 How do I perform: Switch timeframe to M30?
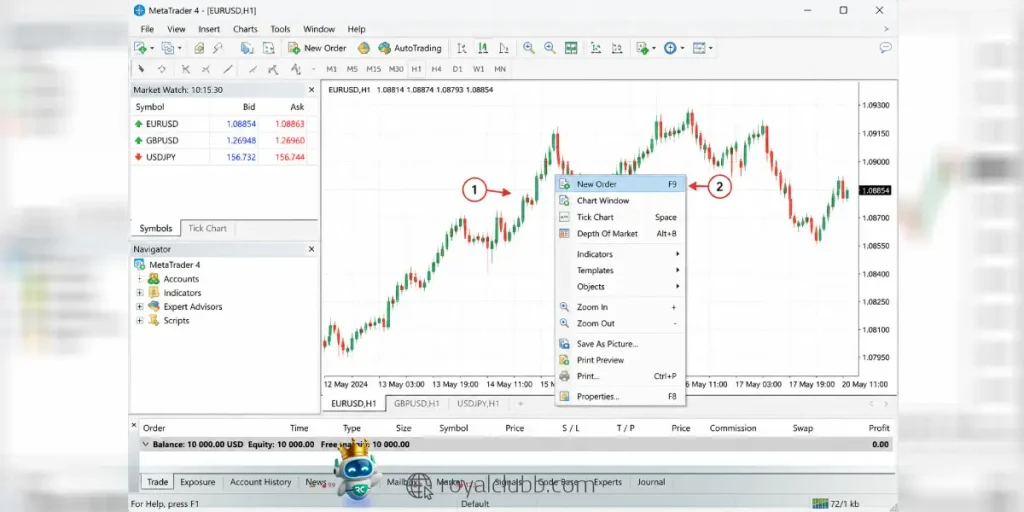click(396, 69)
